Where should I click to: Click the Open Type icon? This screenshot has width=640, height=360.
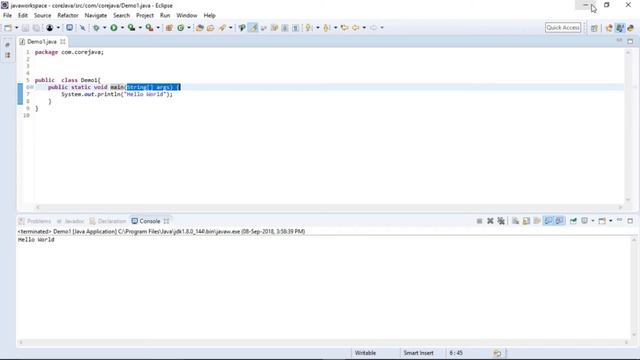point(200,28)
